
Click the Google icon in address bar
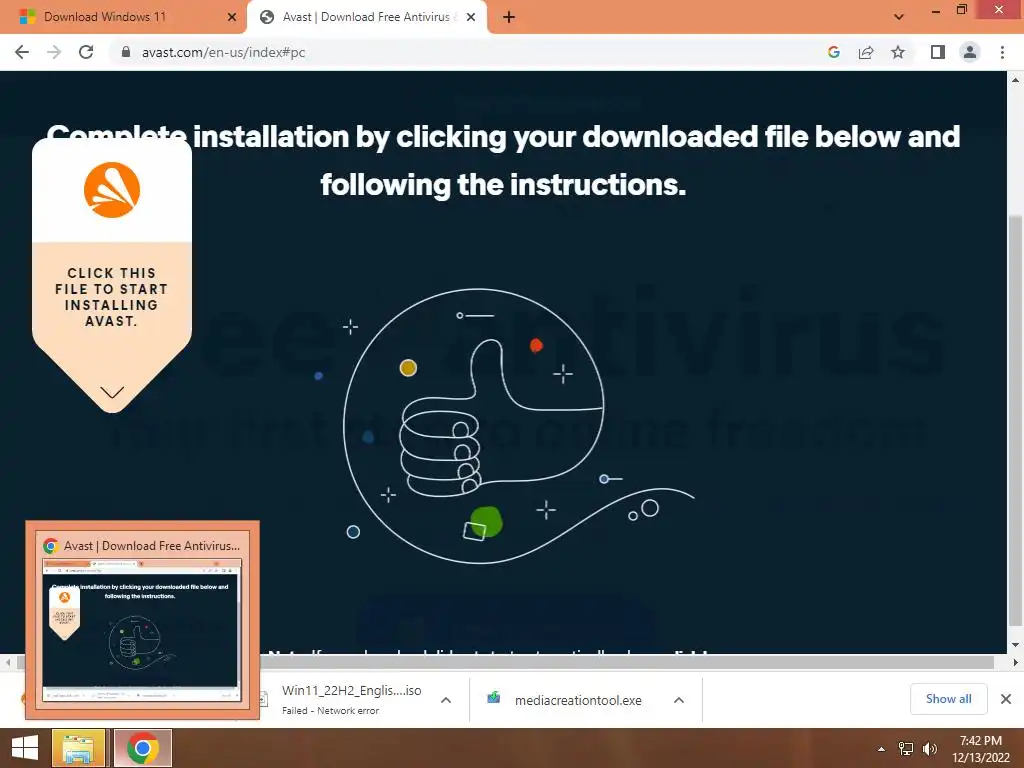[833, 52]
